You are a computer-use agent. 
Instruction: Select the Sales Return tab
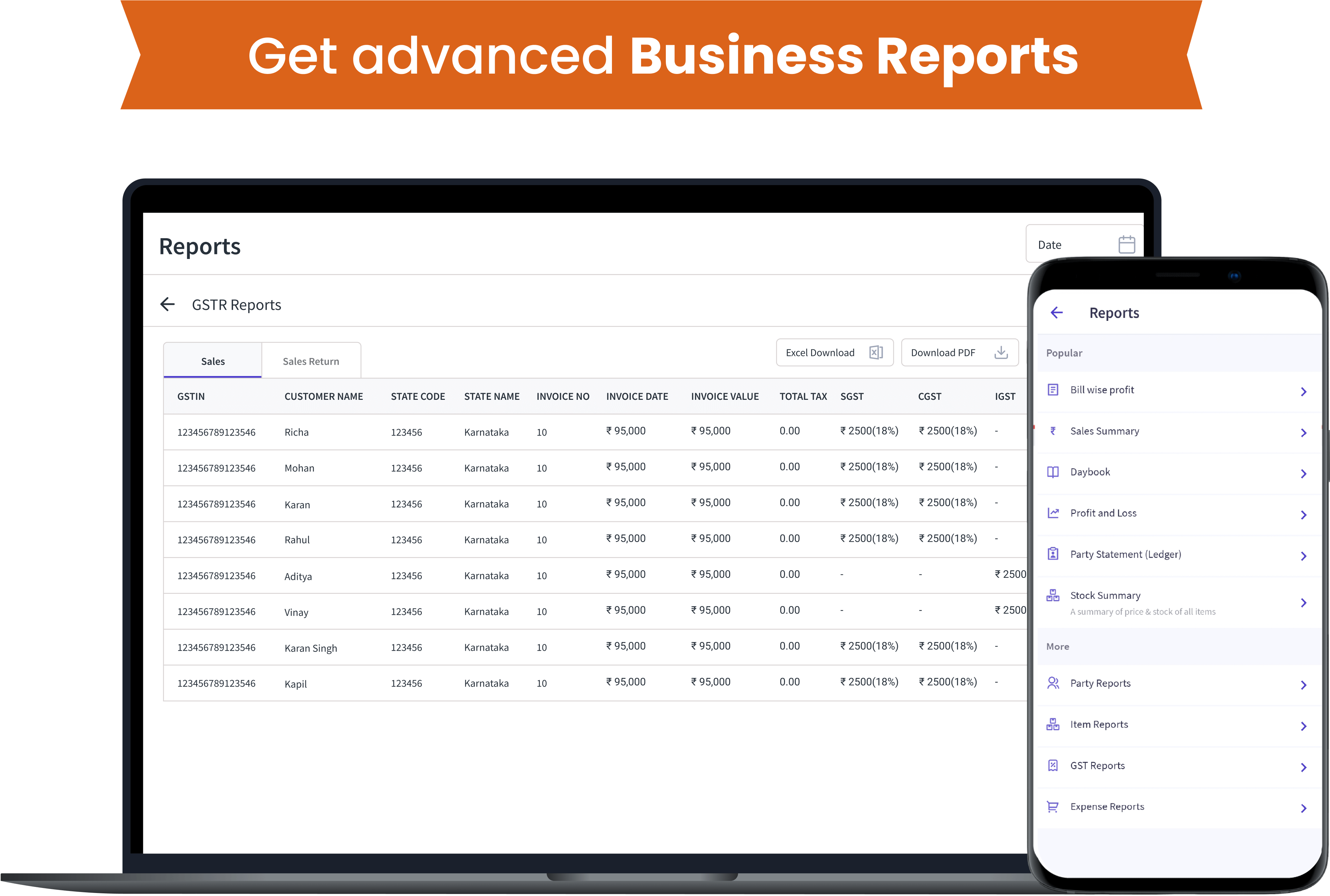pyautogui.click(x=311, y=361)
